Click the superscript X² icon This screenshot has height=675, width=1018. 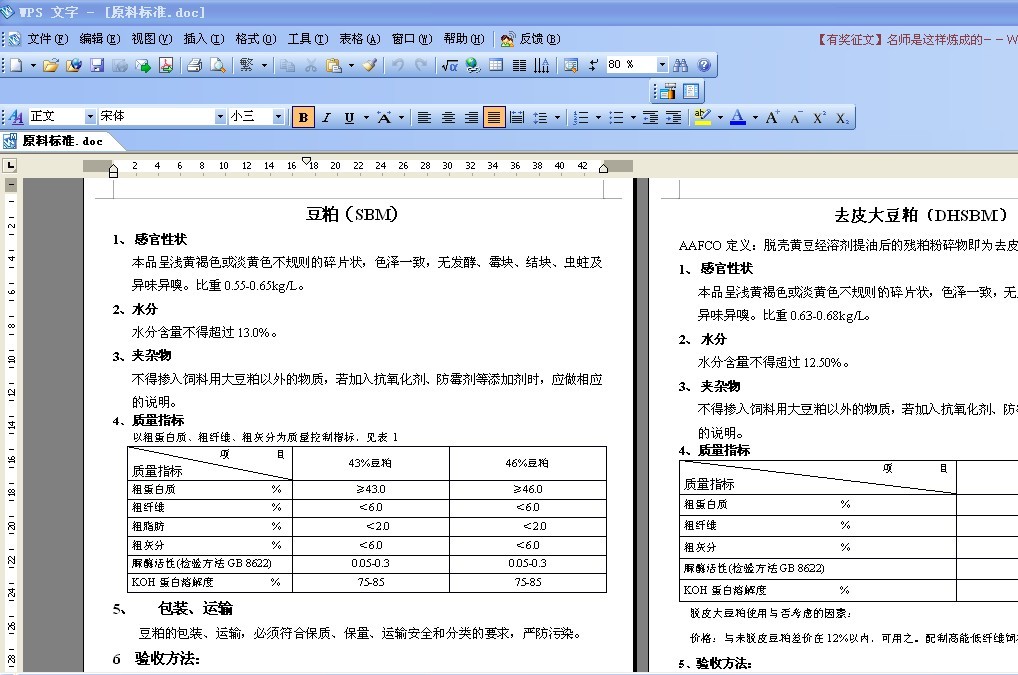click(819, 117)
